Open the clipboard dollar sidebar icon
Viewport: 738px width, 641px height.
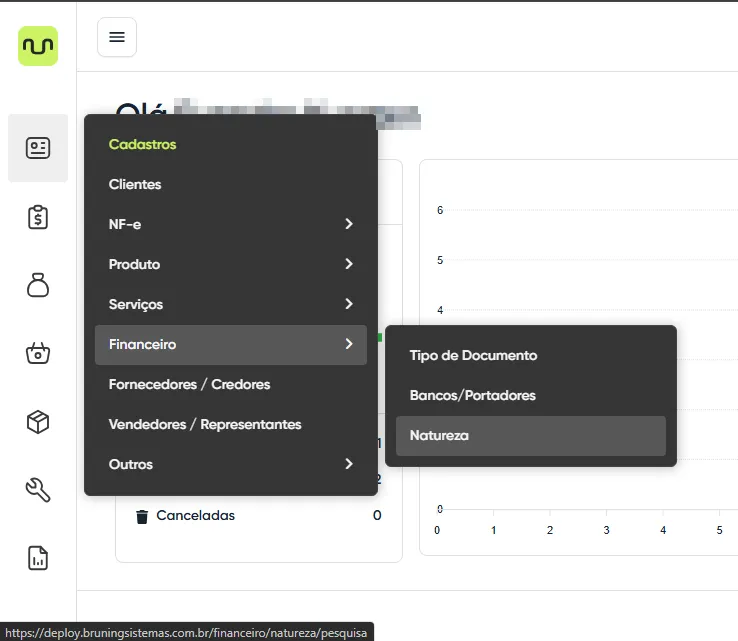(x=38, y=217)
